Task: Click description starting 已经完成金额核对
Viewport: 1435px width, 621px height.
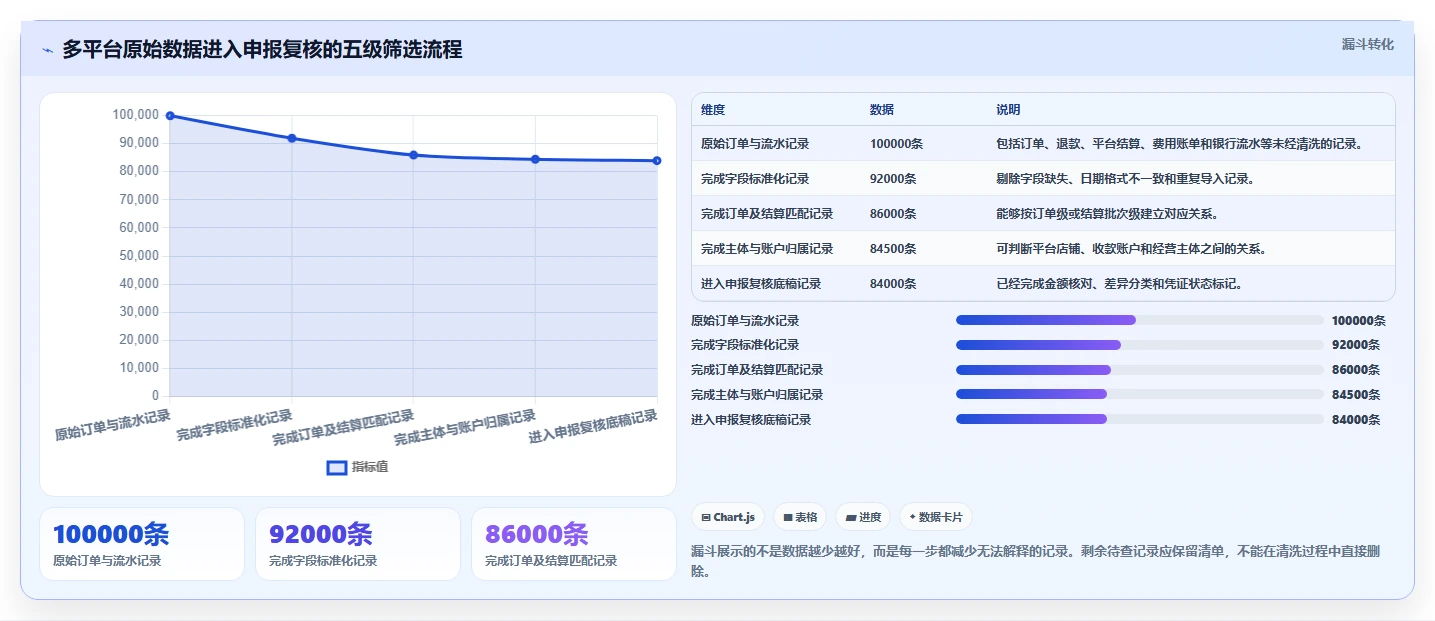Action: [x=1119, y=284]
